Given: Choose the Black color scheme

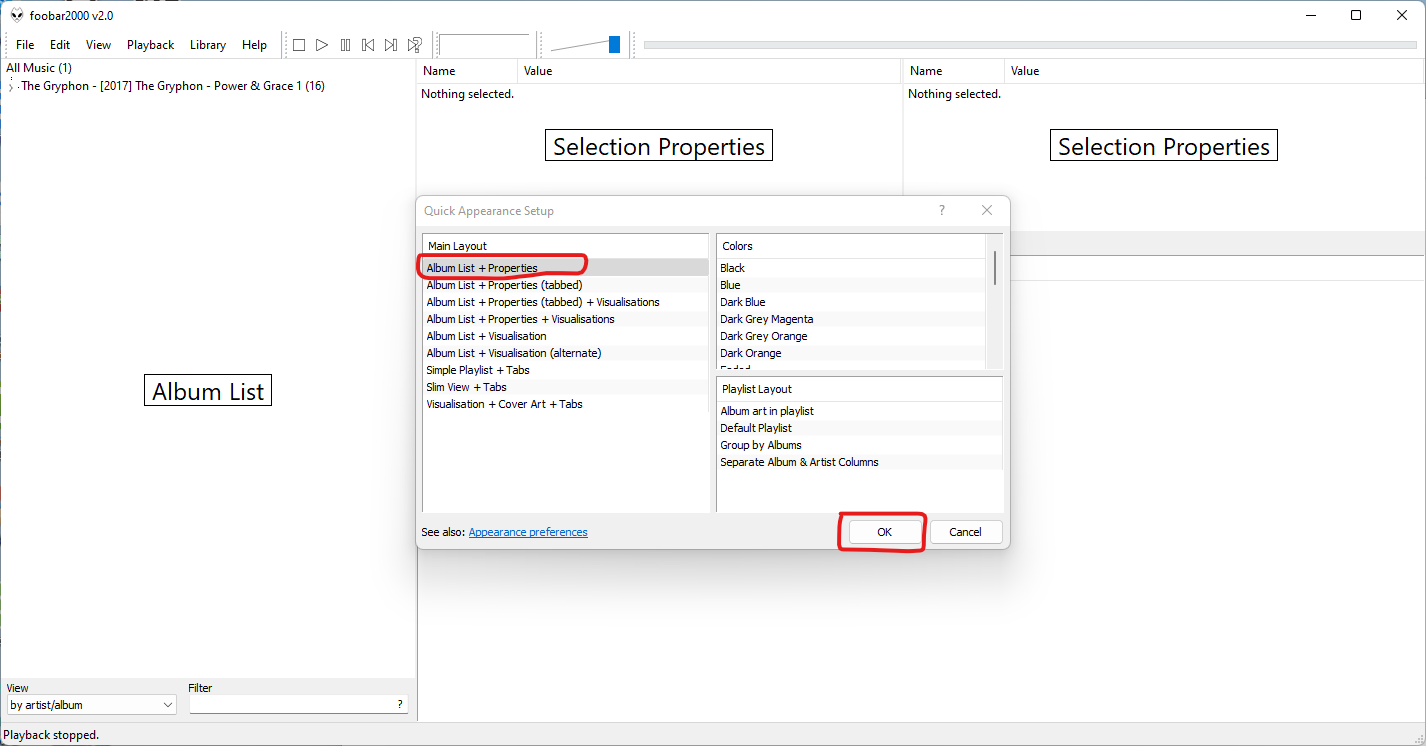Looking at the screenshot, I should (851, 268).
